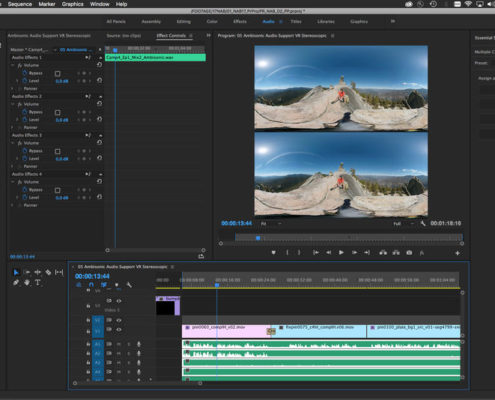The width and height of the screenshot is (495, 400).
Task: Check Bypass box under Audio Effects 2
Action: (58, 112)
